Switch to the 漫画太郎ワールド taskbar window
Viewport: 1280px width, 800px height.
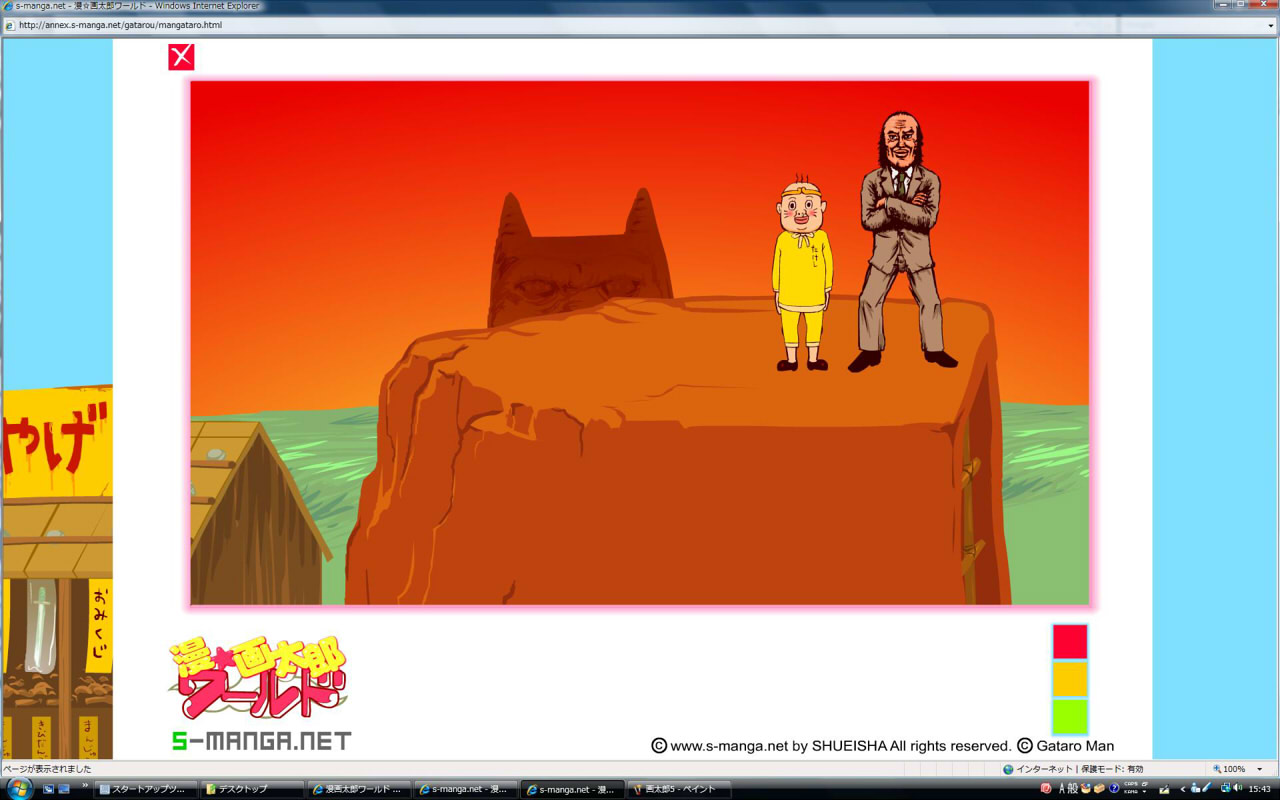coord(359,789)
